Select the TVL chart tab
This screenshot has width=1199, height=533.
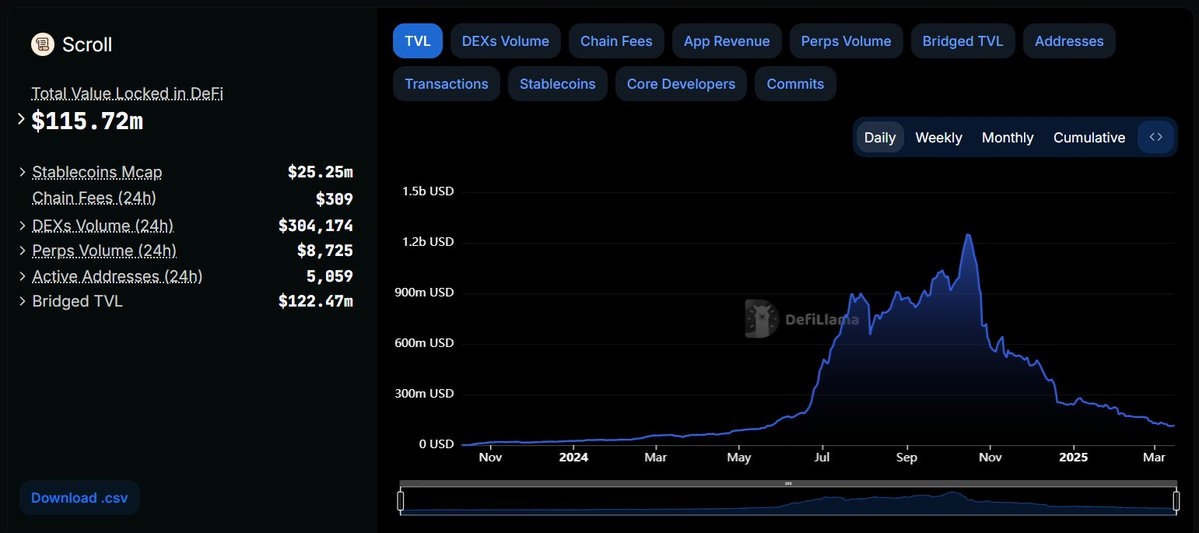[x=418, y=41]
